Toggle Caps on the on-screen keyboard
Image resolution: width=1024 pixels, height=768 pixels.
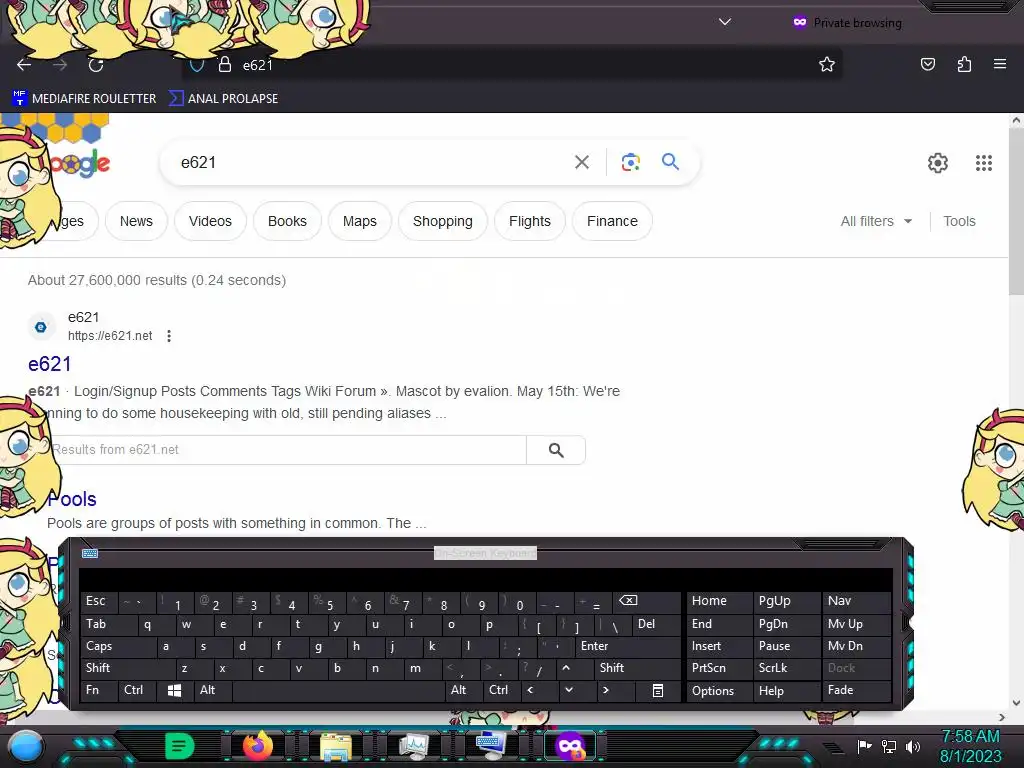coord(119,647)
